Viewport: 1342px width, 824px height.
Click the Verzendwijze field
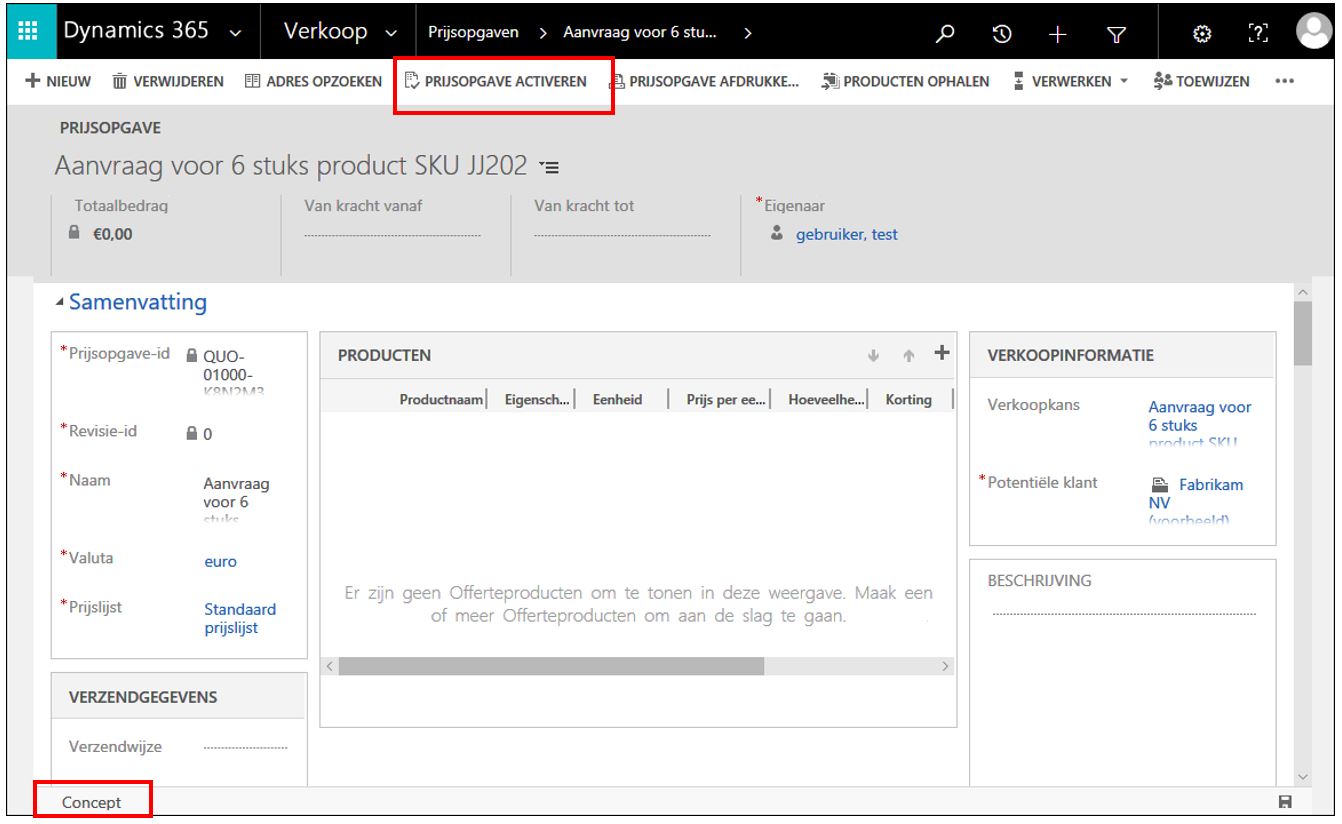pos(245,747)
